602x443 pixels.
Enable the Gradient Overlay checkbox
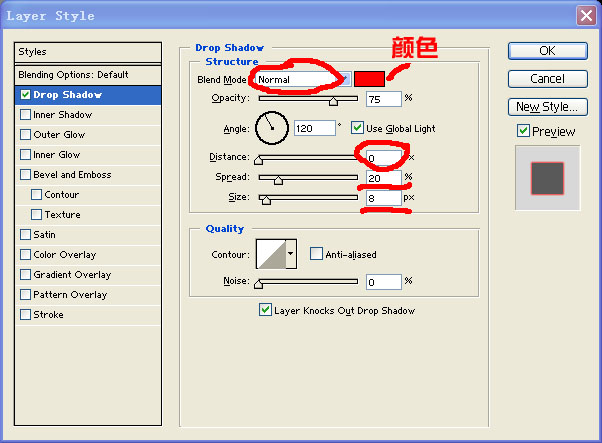(x=25, y=274)
